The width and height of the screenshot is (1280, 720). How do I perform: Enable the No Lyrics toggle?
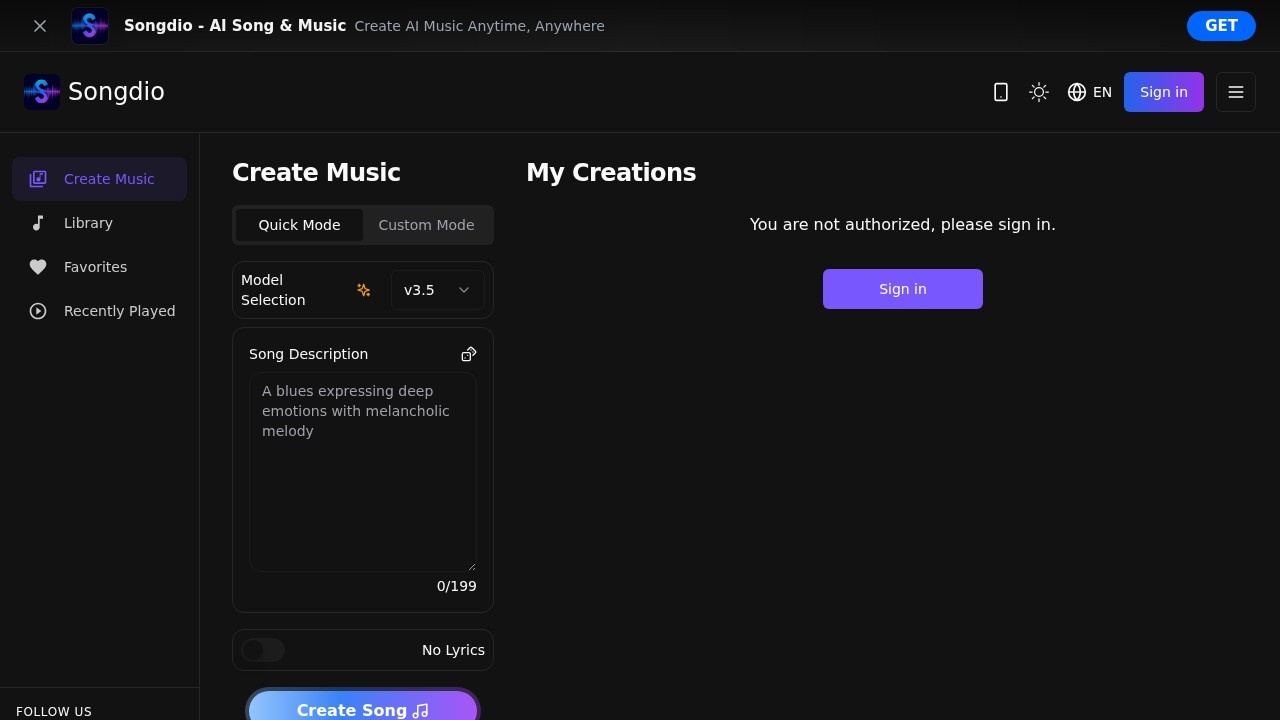[x=264, y=650]
